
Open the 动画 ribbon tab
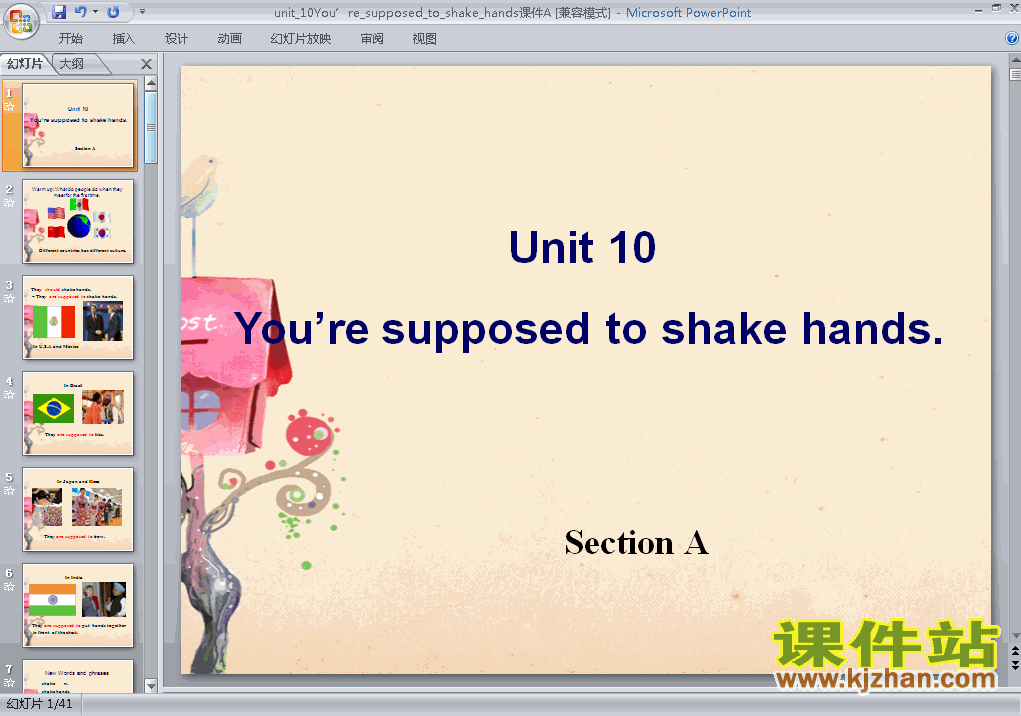tap(229, 38)
